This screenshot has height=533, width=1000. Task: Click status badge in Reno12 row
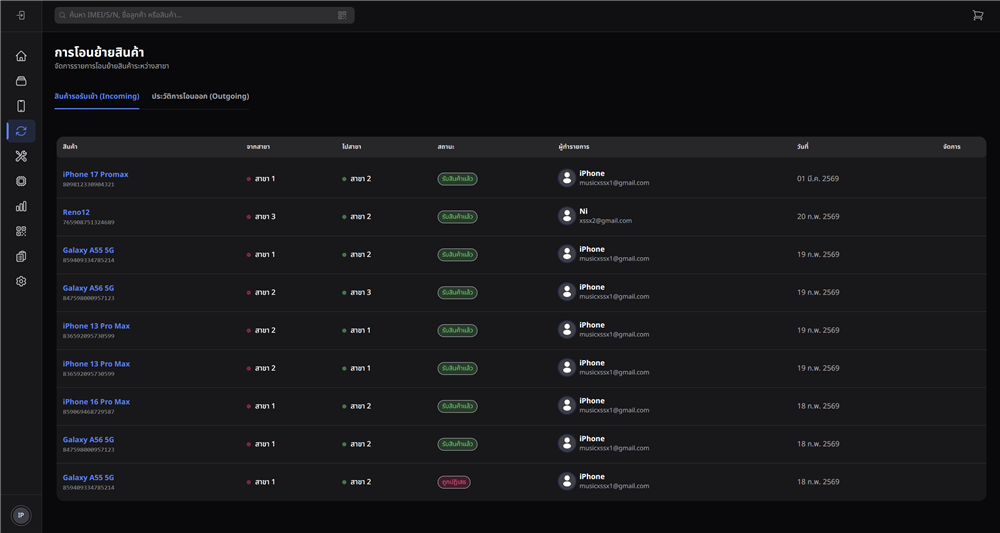pos(457,217)
